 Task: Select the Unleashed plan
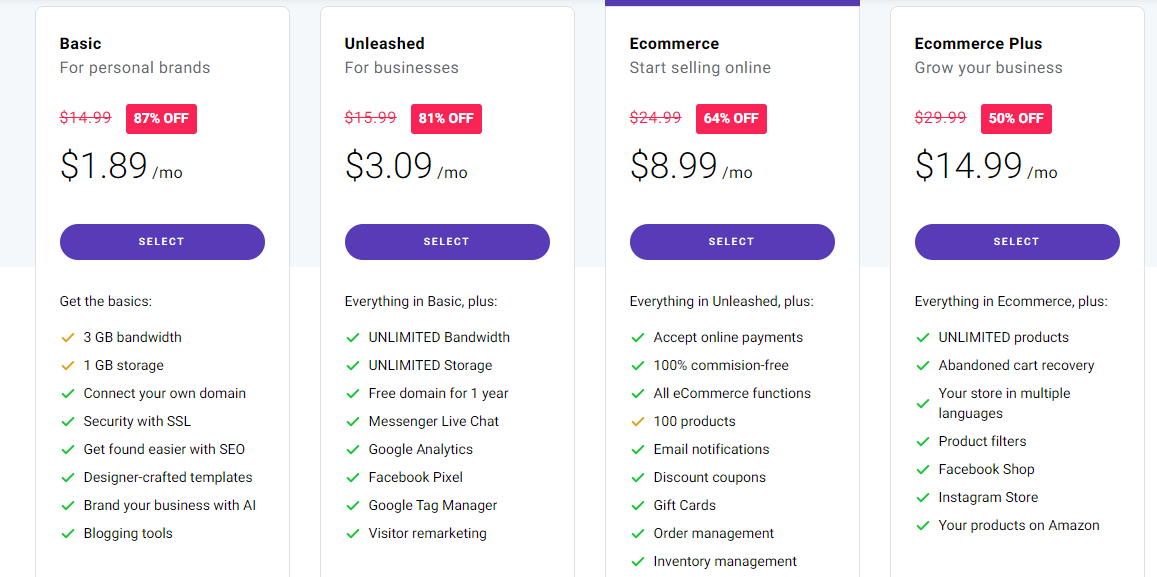tap(447, 242)
